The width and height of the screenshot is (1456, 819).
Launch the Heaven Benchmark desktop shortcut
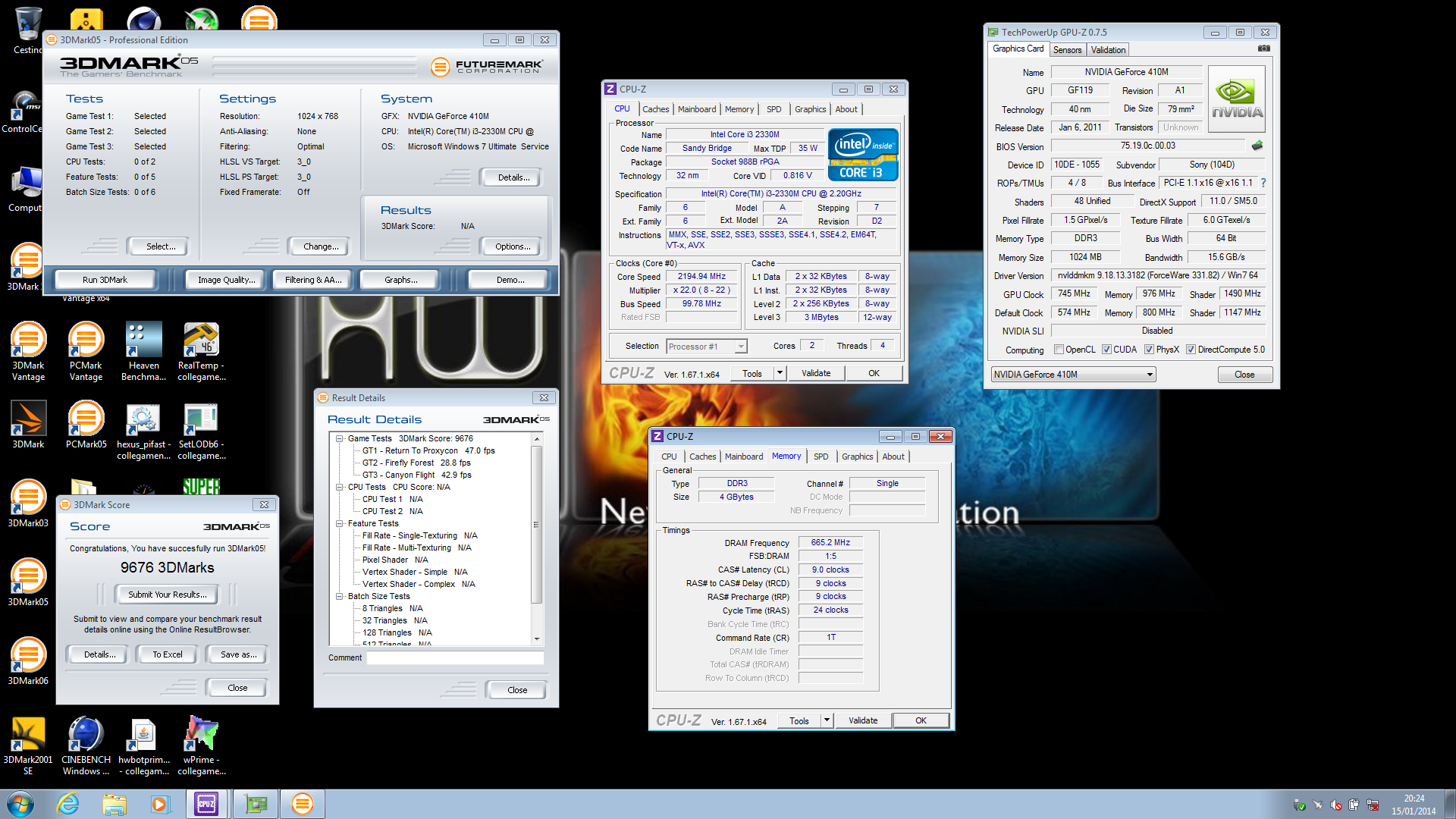[x=143, y=351]
